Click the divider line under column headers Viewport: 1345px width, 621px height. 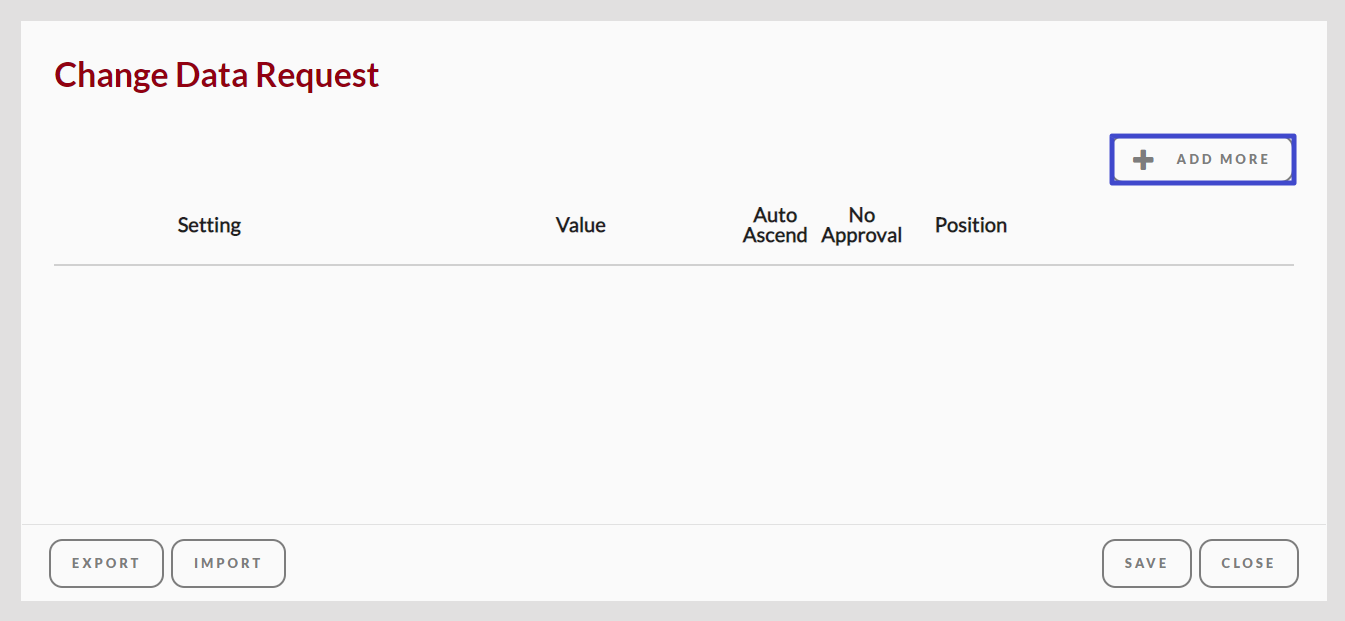[672, 265]
